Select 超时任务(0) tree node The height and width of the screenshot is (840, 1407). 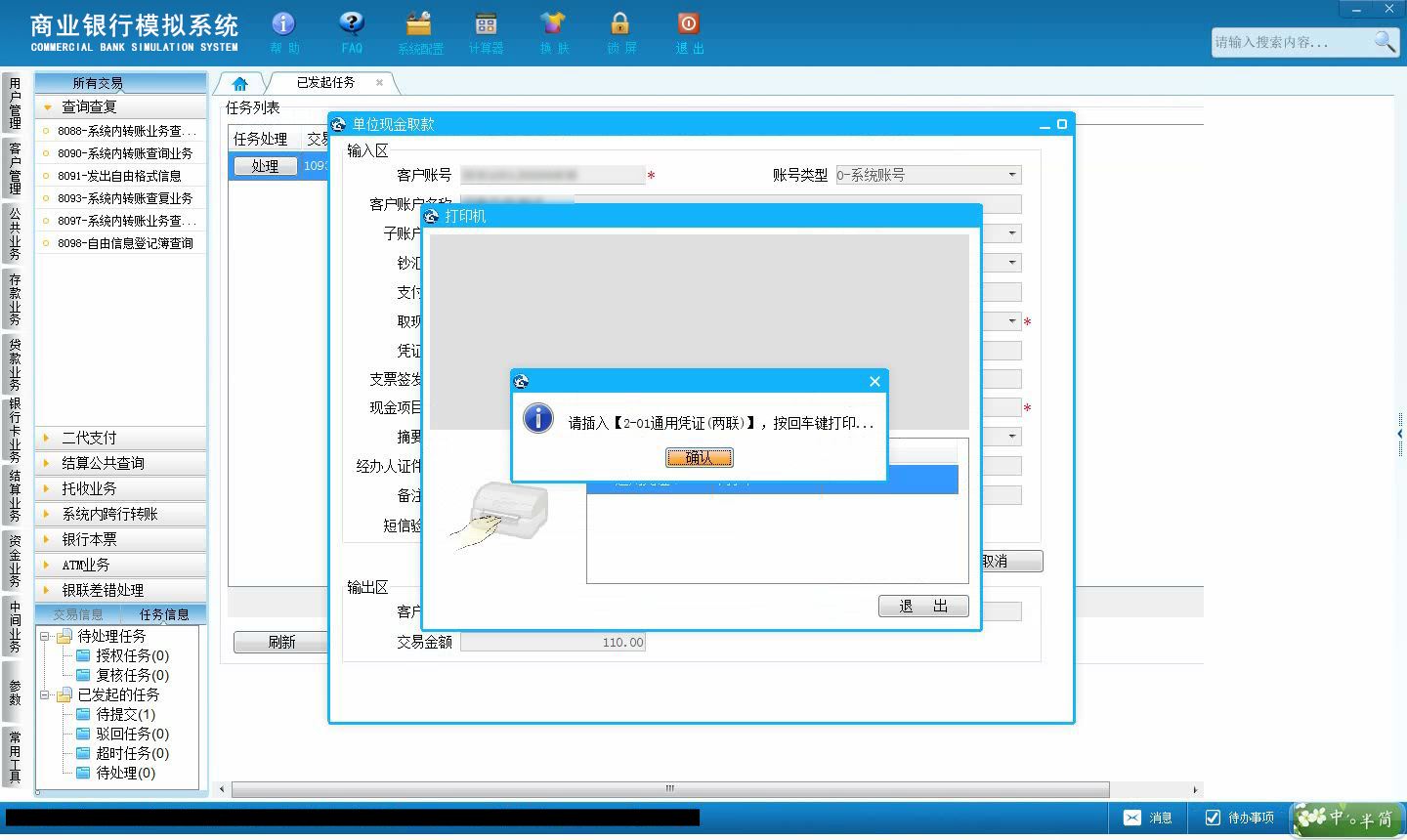pyautogui.click(x=132, y=753)
